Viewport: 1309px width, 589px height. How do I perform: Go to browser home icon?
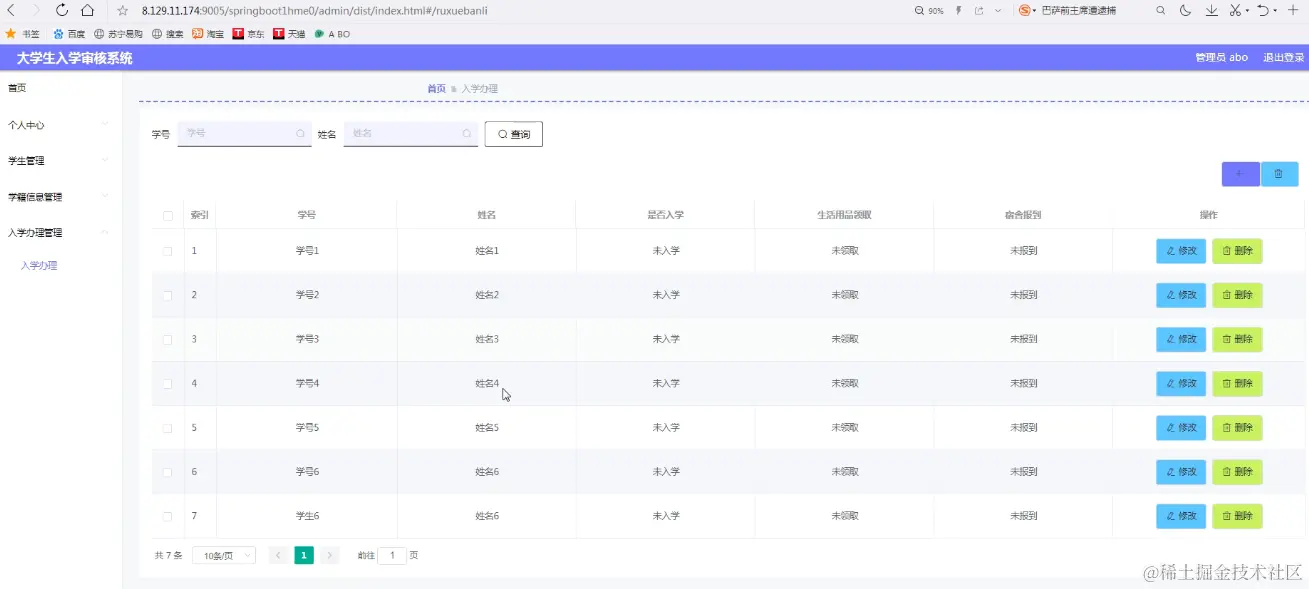click(88, 10)
